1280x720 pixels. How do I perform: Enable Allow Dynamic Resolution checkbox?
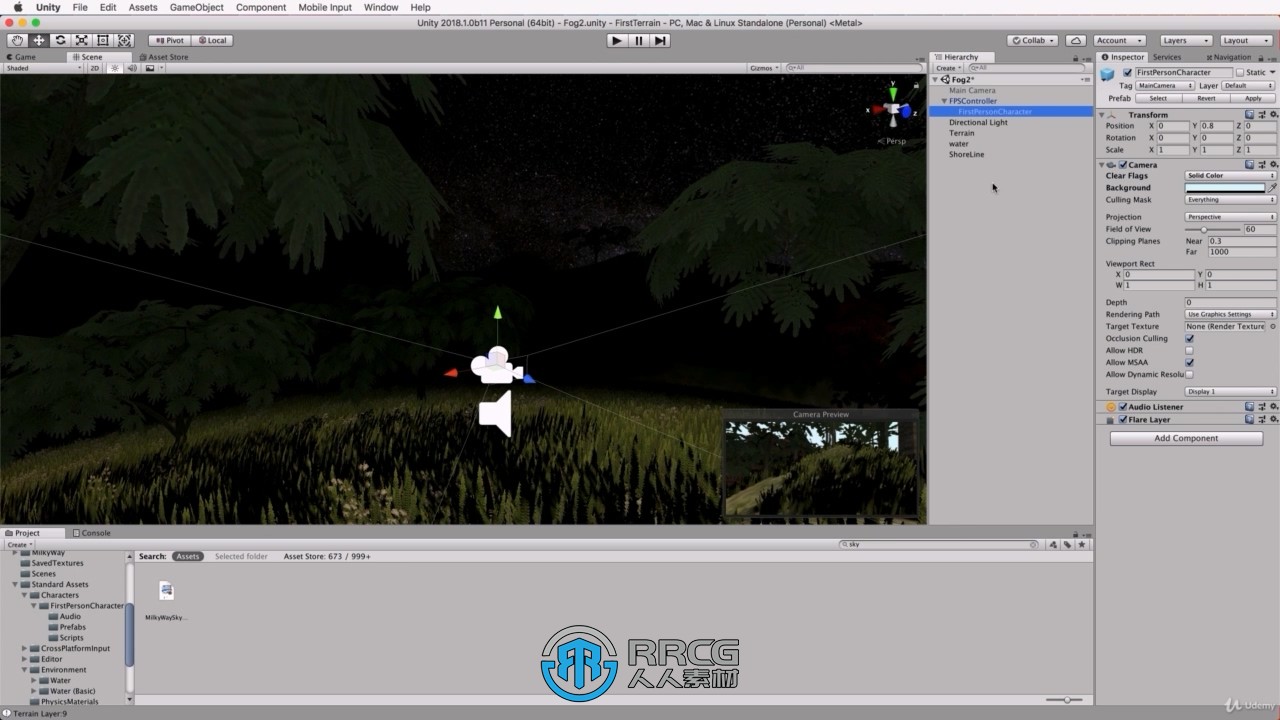(x=1189, y=375)
